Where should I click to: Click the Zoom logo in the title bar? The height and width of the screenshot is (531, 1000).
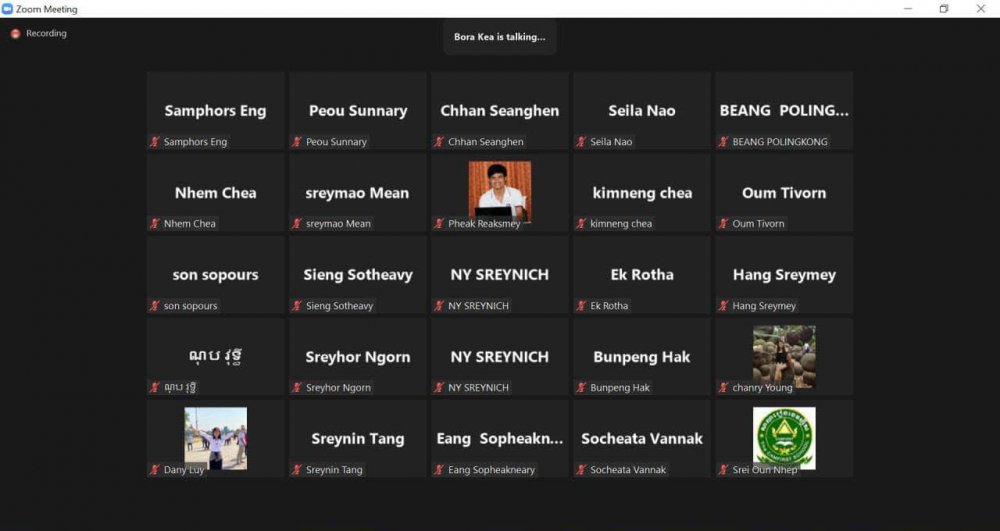click(8, 9)
